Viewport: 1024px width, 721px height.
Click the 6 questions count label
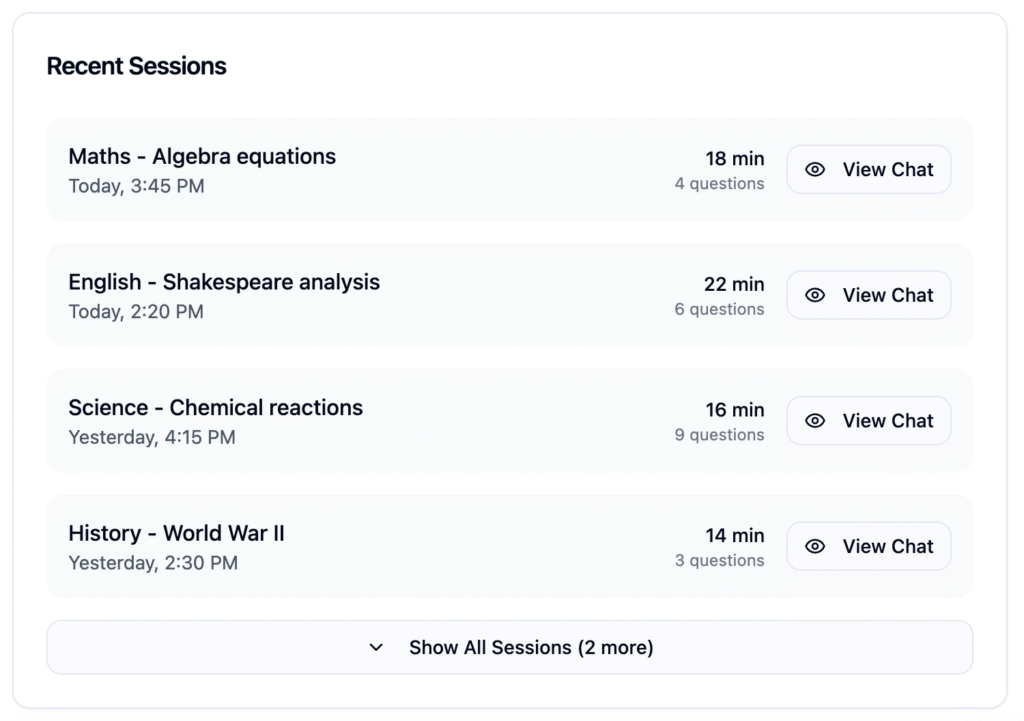pyautogui.click(x=719, y=310)
